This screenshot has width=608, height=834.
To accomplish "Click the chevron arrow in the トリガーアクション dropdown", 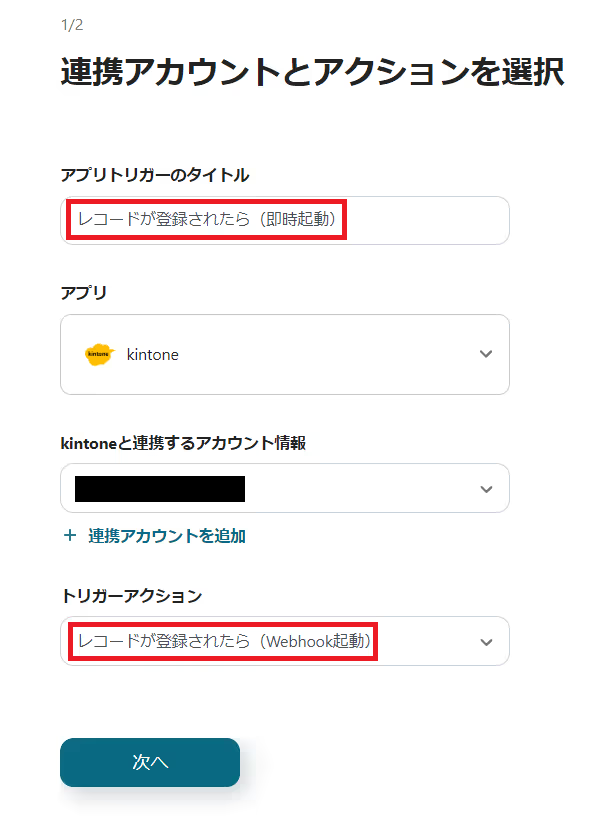I will 486,642.
